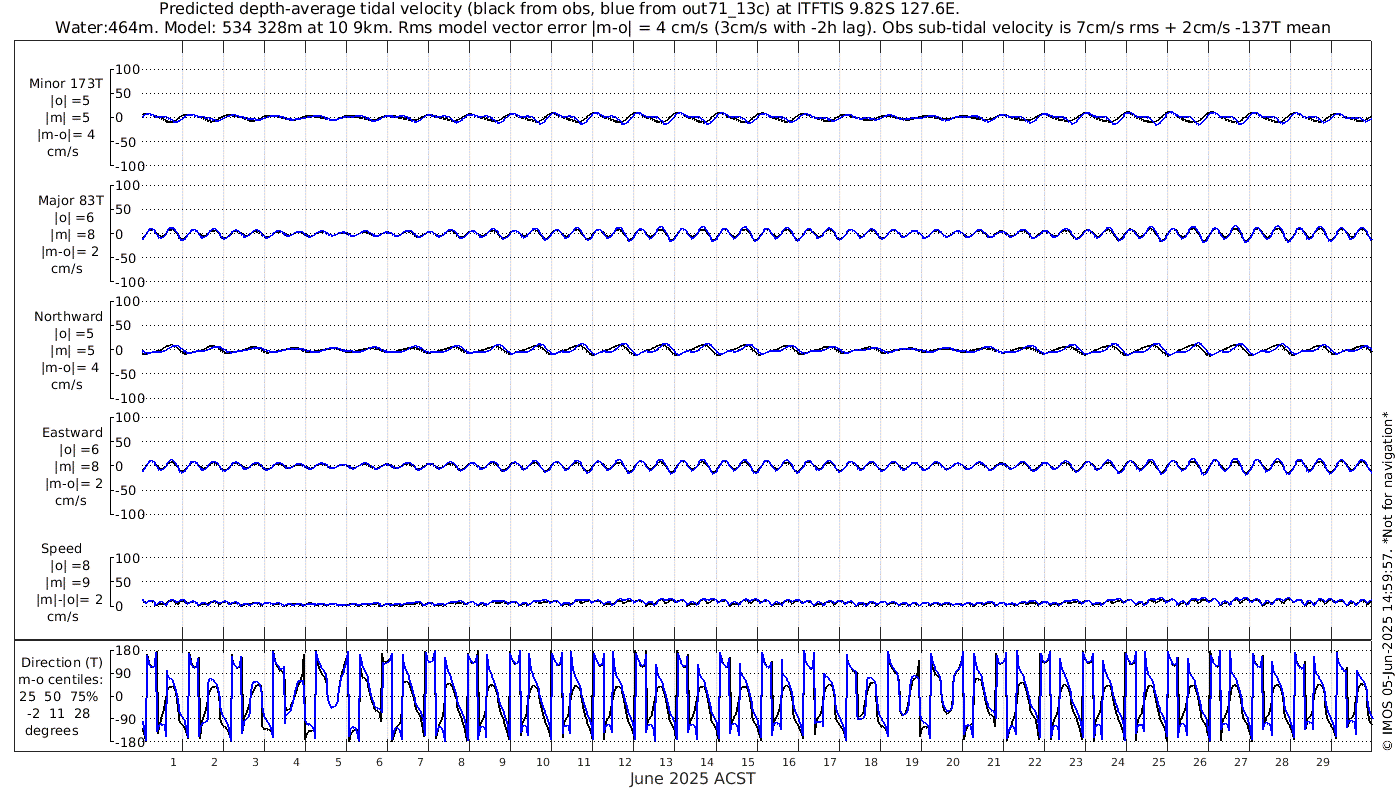Click the plot title 'Predicted depth-average tidal velocity'

(308, 9)
